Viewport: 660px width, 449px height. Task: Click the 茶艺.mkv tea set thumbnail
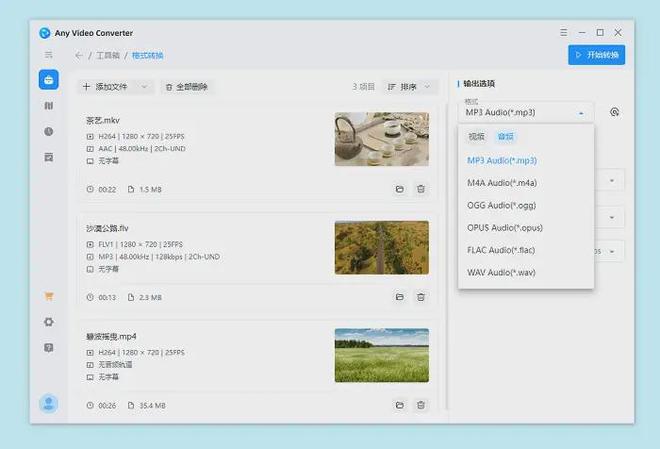click(381, 139)
